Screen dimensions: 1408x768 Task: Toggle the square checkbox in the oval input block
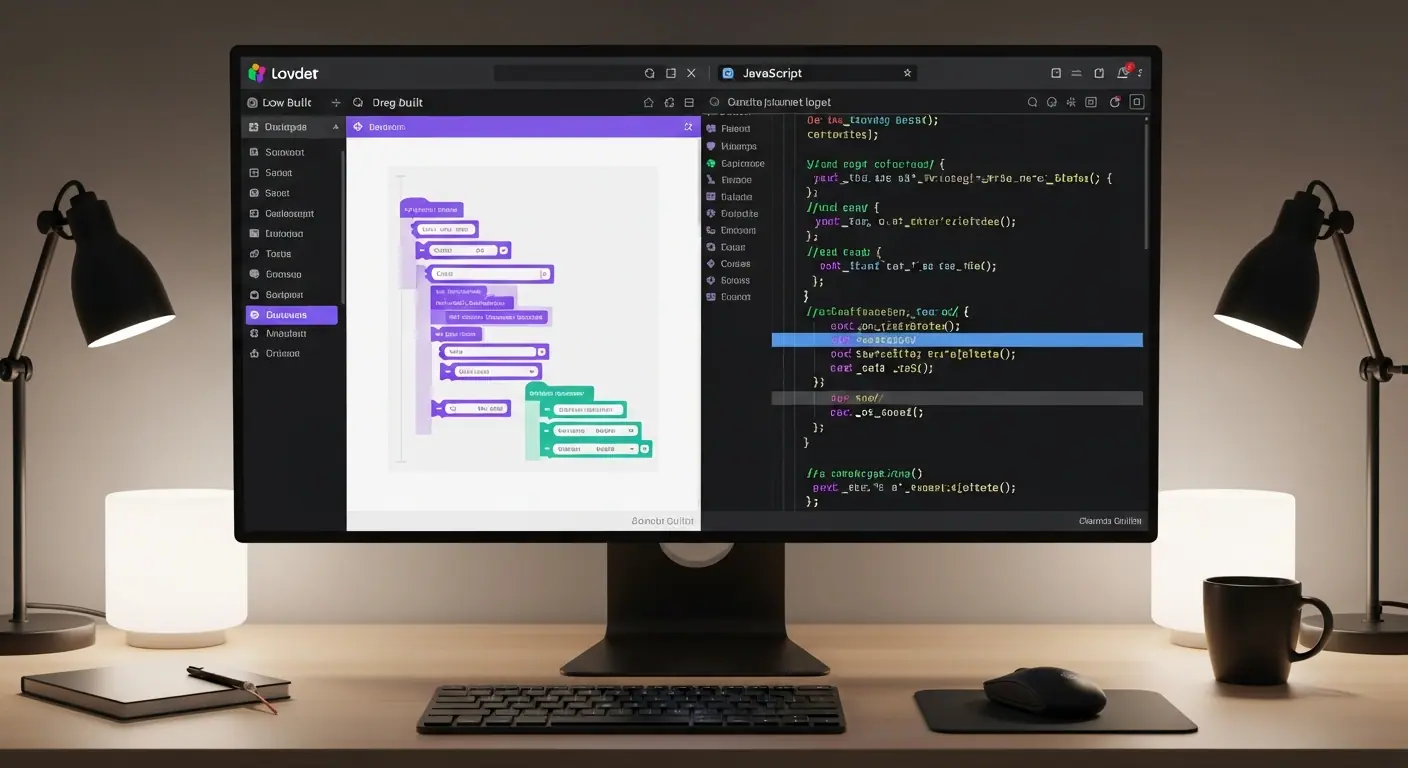[546, 273]
